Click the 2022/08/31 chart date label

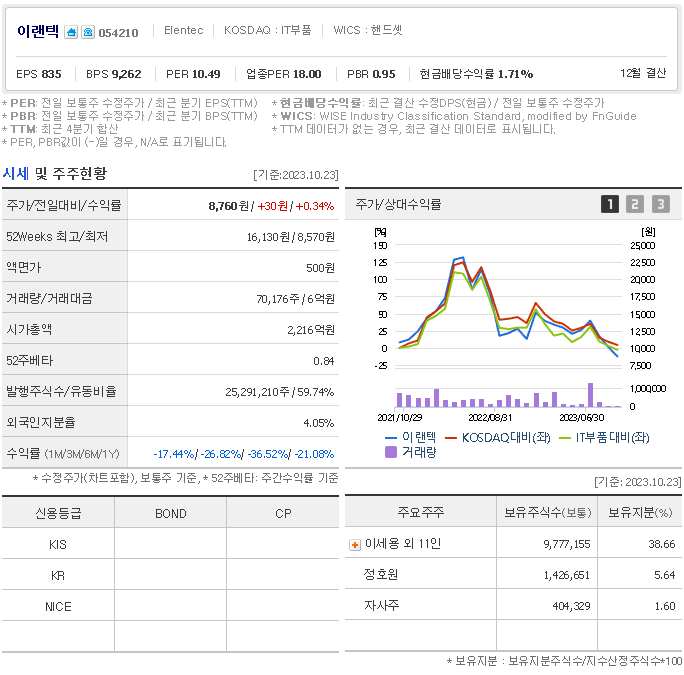click(x=490, y=418)
